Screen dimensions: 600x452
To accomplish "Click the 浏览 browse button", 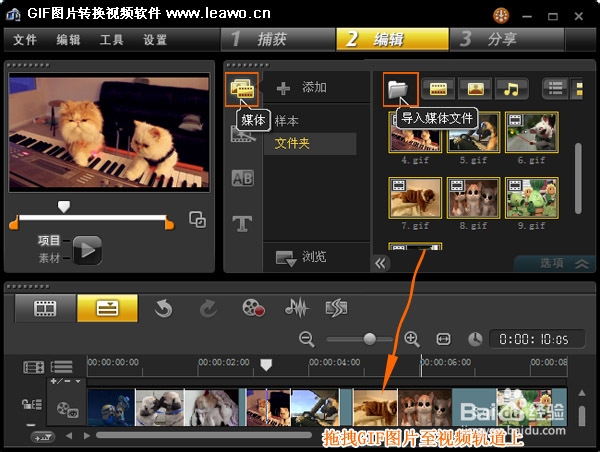I will [x=302, y=257].
